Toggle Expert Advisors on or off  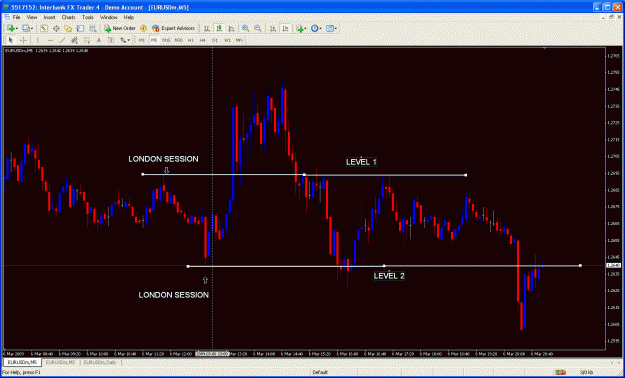coord(173,28)
